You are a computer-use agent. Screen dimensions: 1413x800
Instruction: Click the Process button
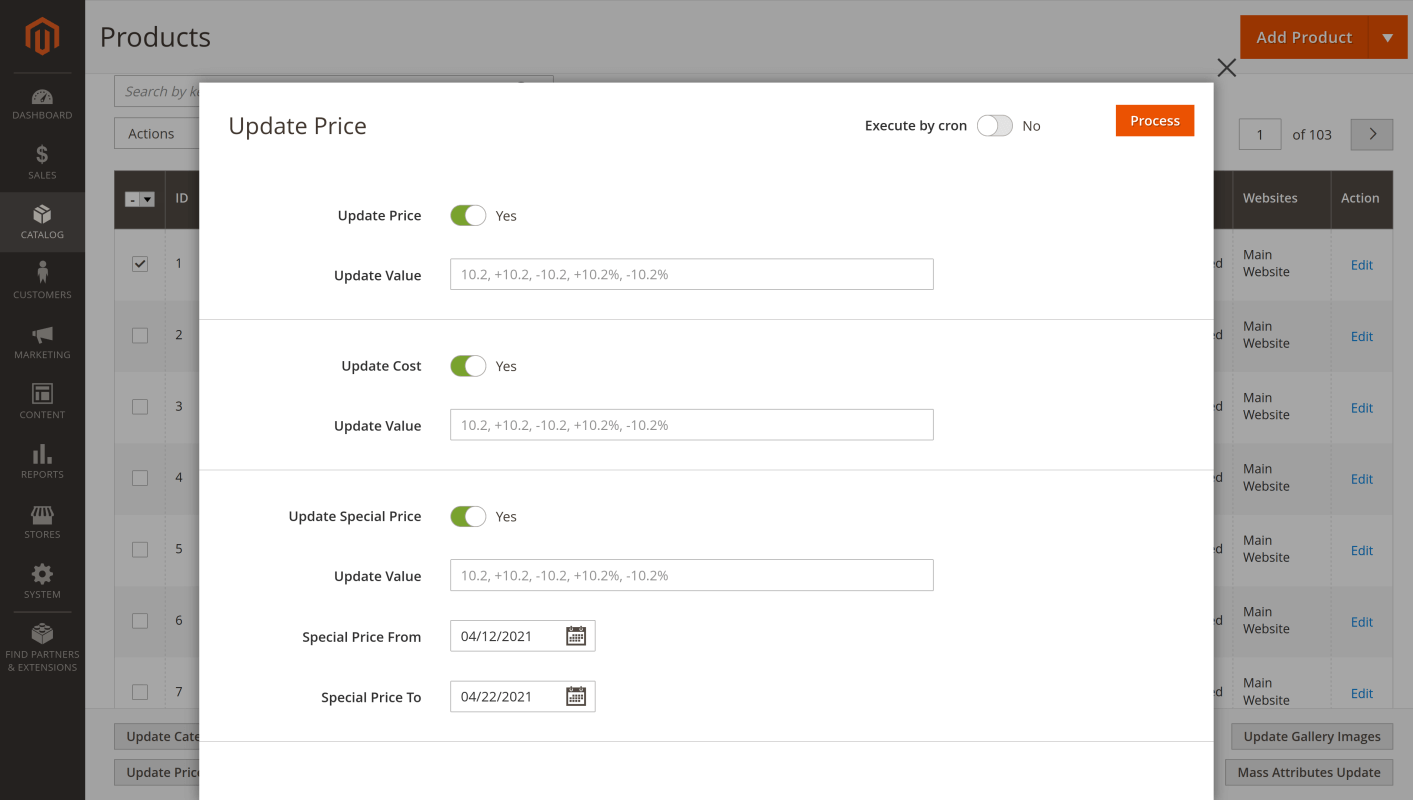[x=1154, y=120]
